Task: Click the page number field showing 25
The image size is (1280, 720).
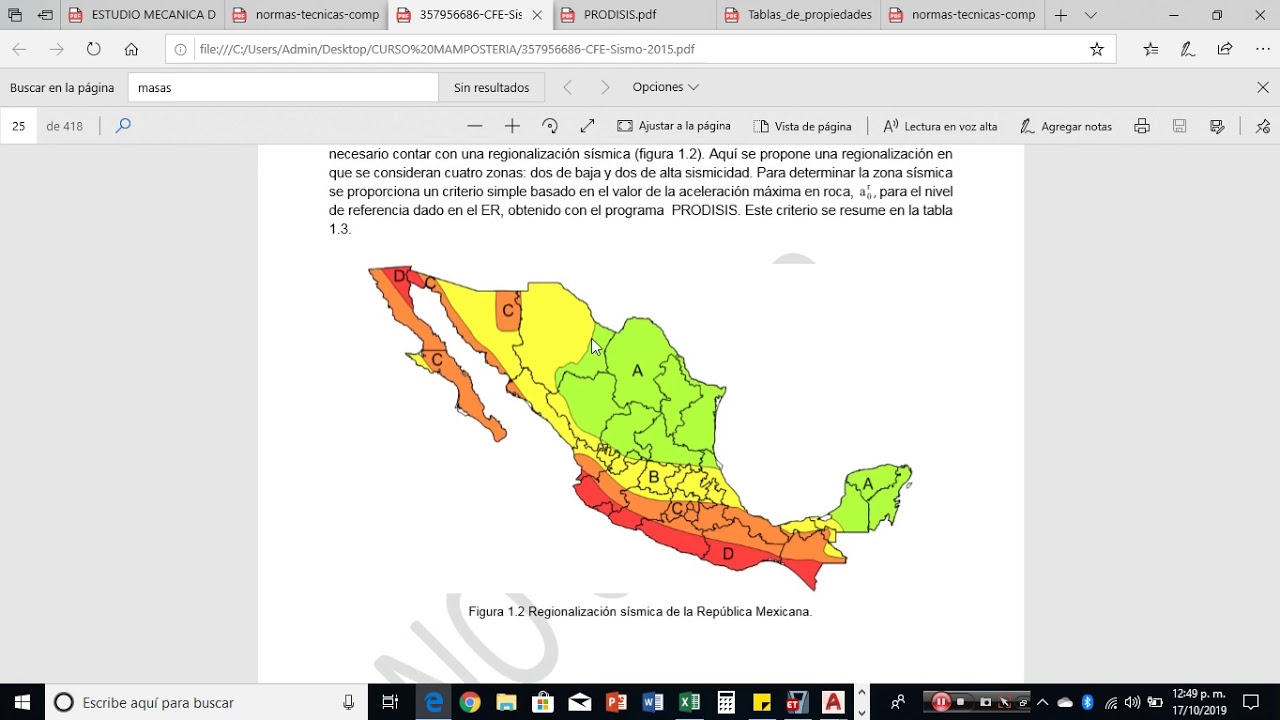Action: click(19, 126)
